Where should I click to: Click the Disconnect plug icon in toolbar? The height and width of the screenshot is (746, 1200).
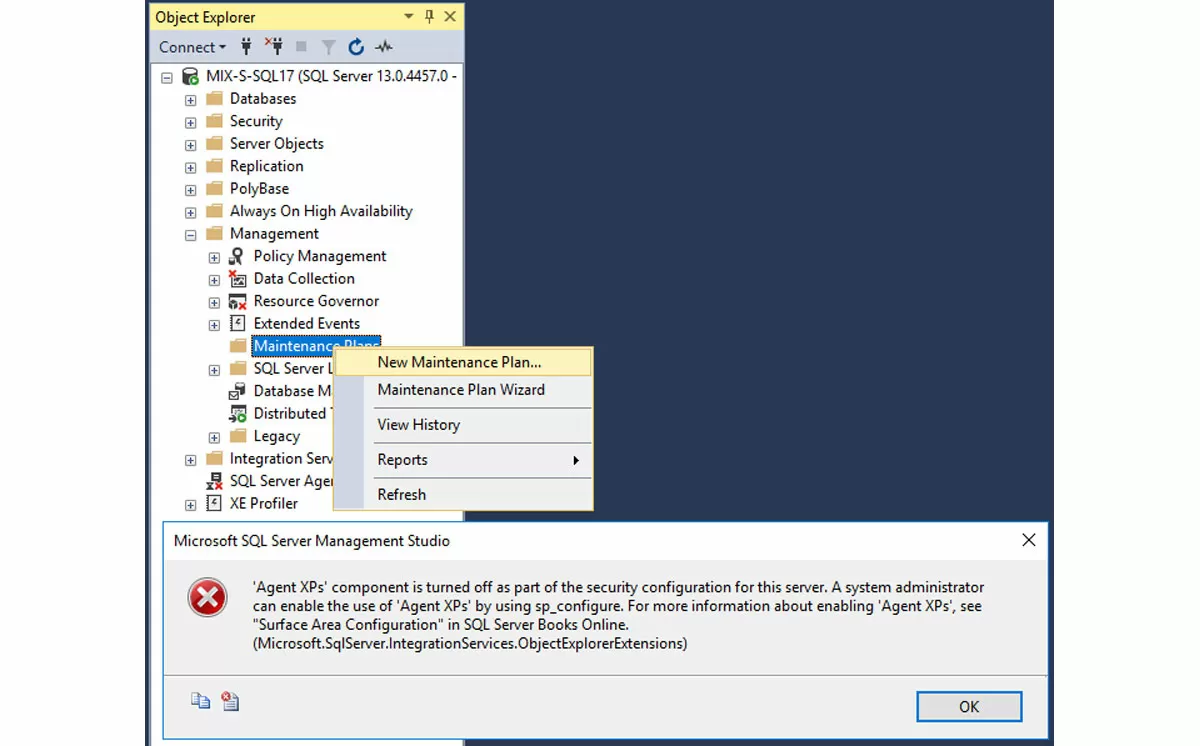(x=273, y=47)
